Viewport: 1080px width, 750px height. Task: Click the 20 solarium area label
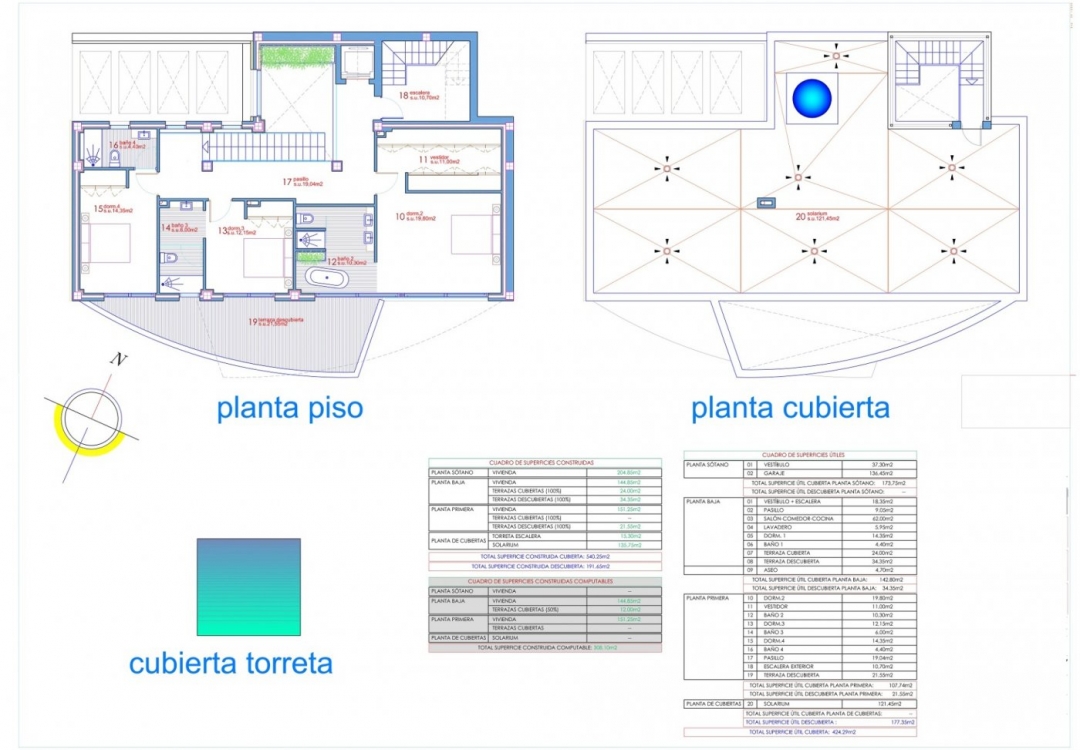click(819, 215)
